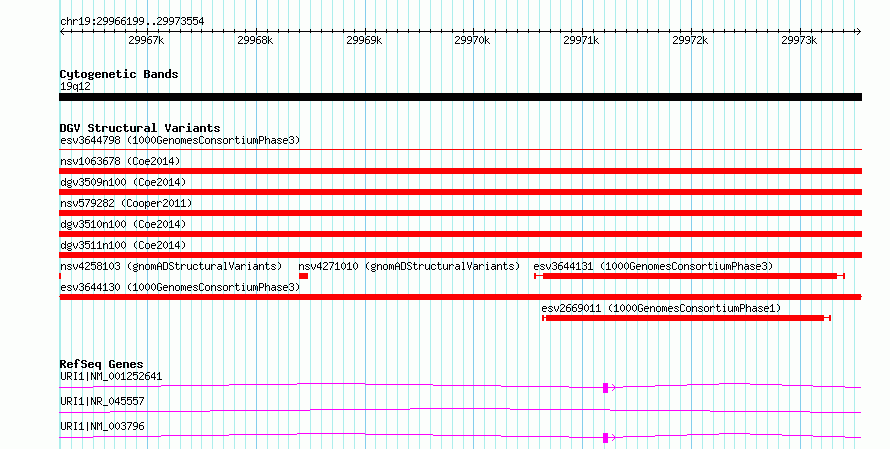Click the red bar for nsv579282

click(460, 213)
